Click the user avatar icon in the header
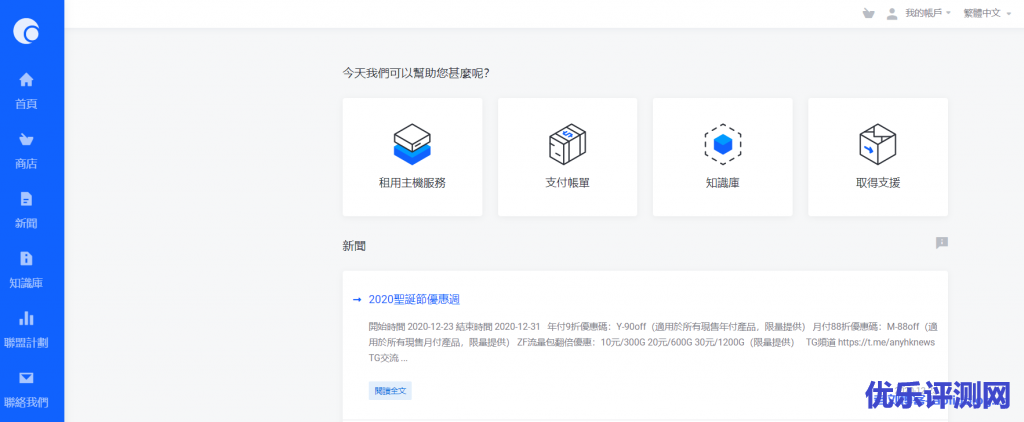1024x422 pixels. pyautogui.click(x=891, y=14)
